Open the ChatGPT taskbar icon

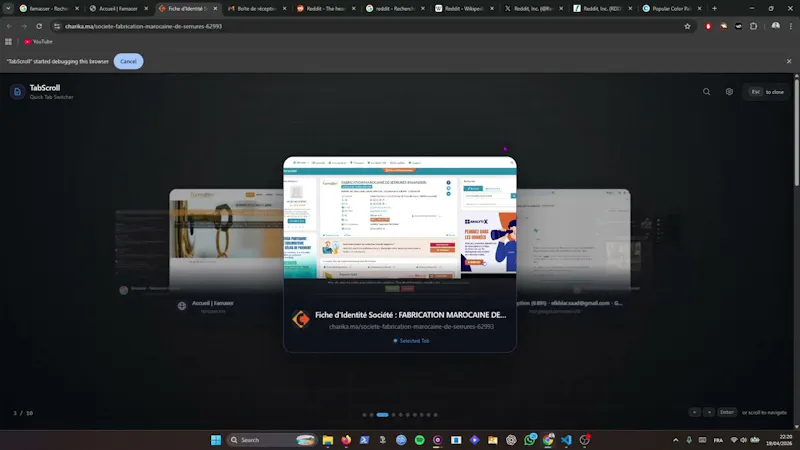pyautogui.click(x=511, y=440)
